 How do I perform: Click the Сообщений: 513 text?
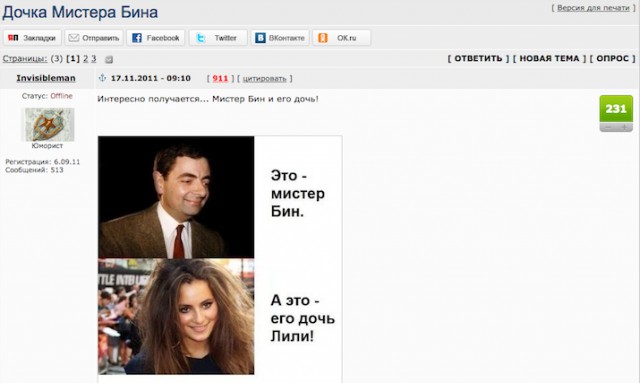coord(34,170)
